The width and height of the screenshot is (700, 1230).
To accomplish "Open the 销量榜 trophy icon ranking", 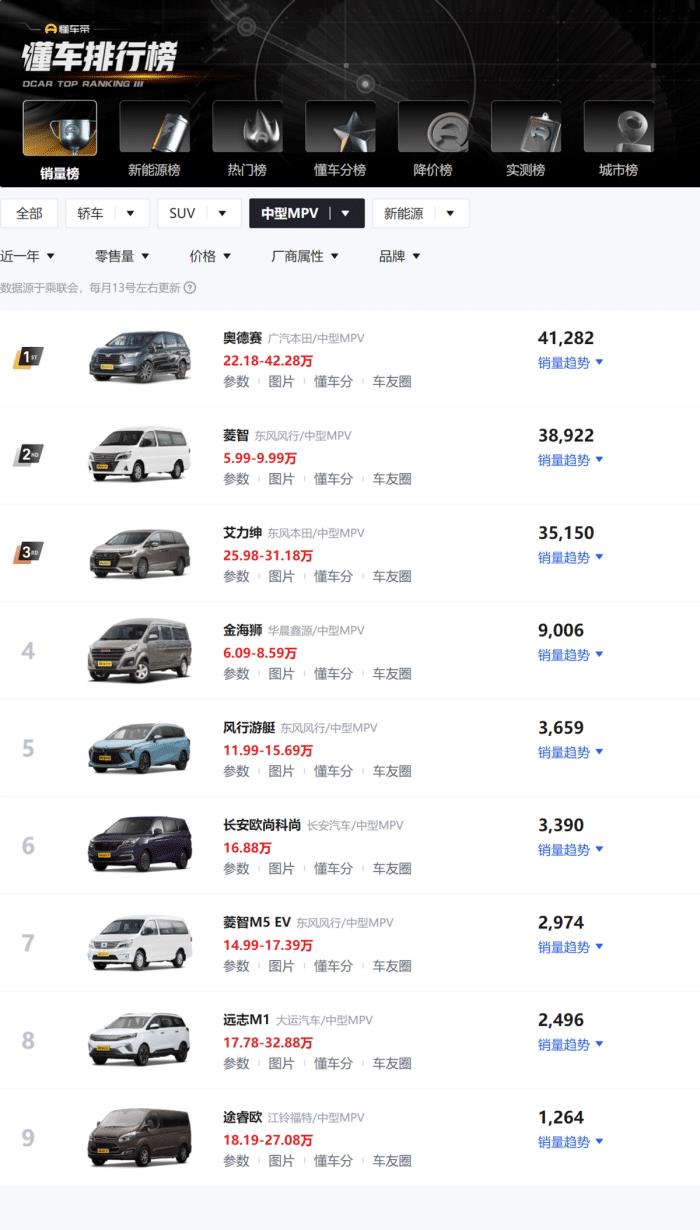I will (60, 128).
